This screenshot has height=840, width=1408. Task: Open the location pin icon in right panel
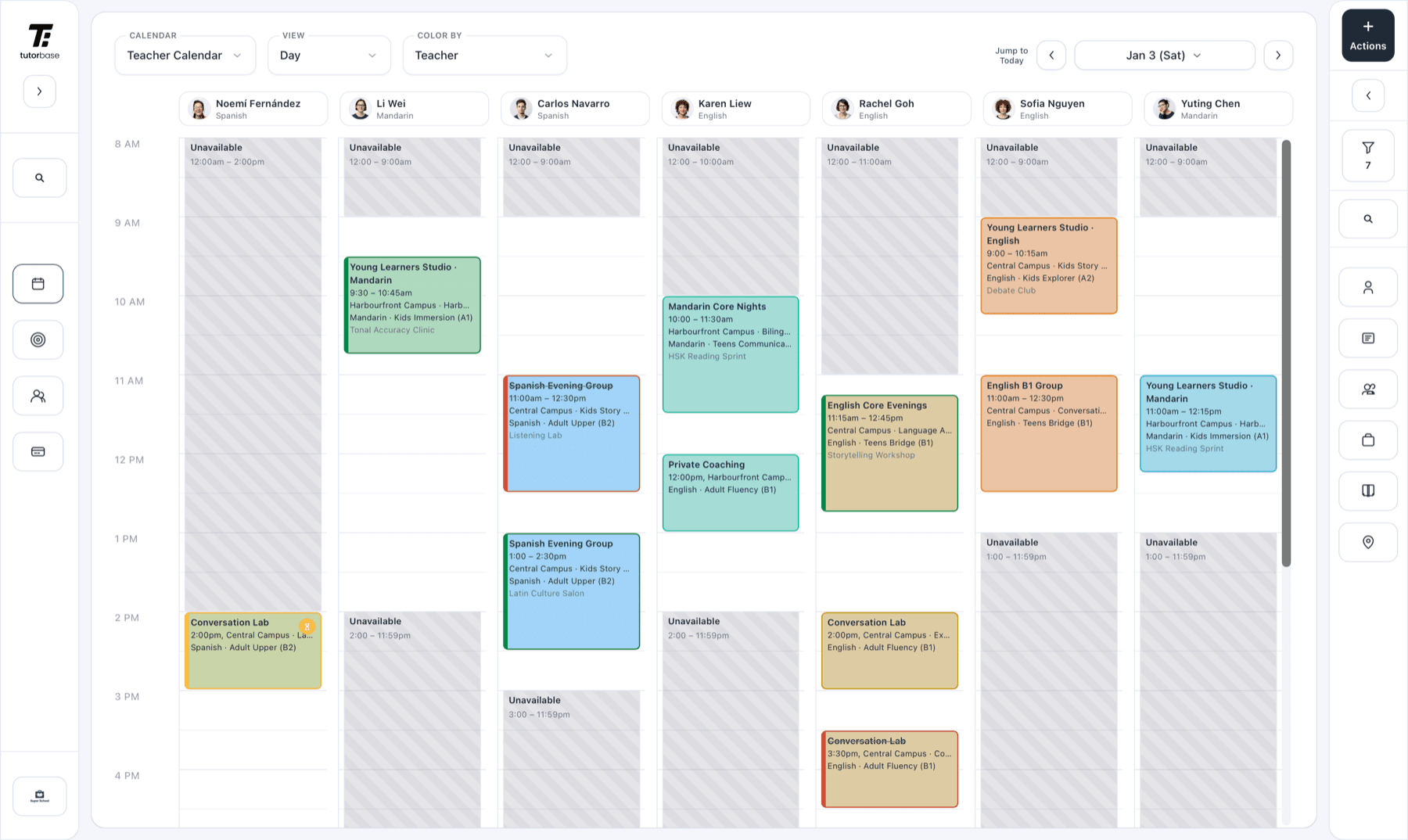click(x=1368, y=542)
